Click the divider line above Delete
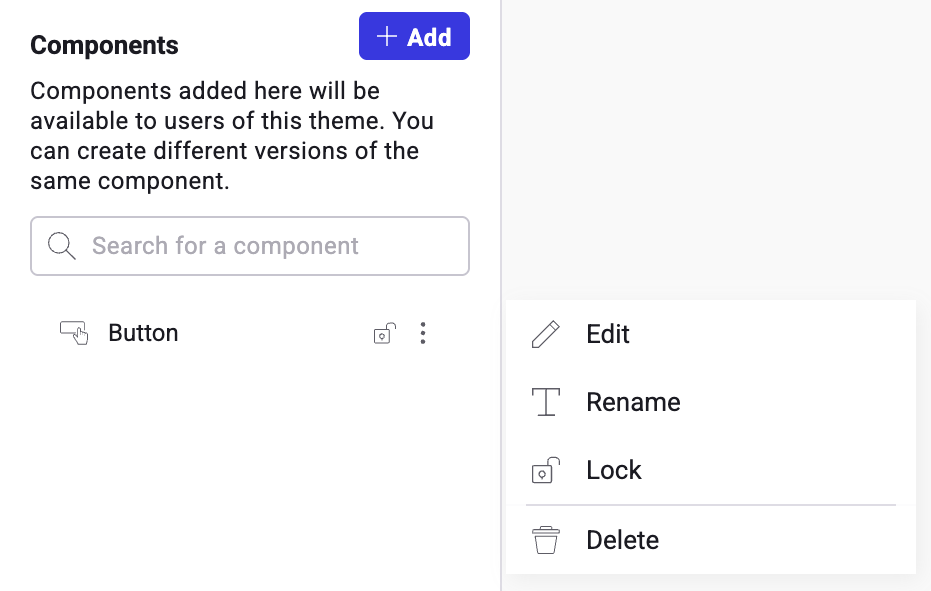The height and width of the screenshot is (591, 931). point(710,505)
